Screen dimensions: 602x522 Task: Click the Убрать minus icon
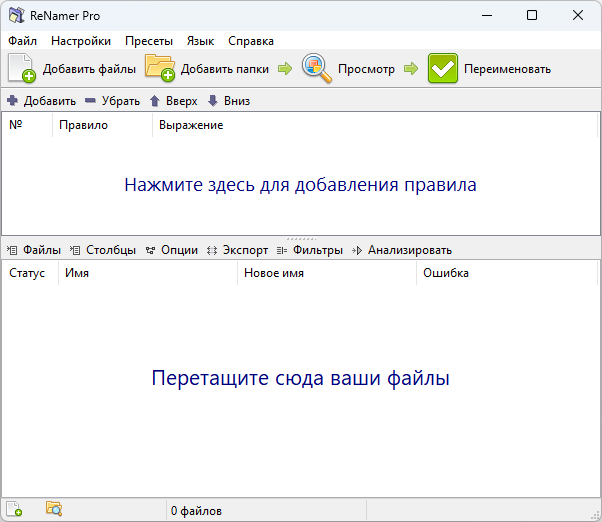[x=91, y=101]
